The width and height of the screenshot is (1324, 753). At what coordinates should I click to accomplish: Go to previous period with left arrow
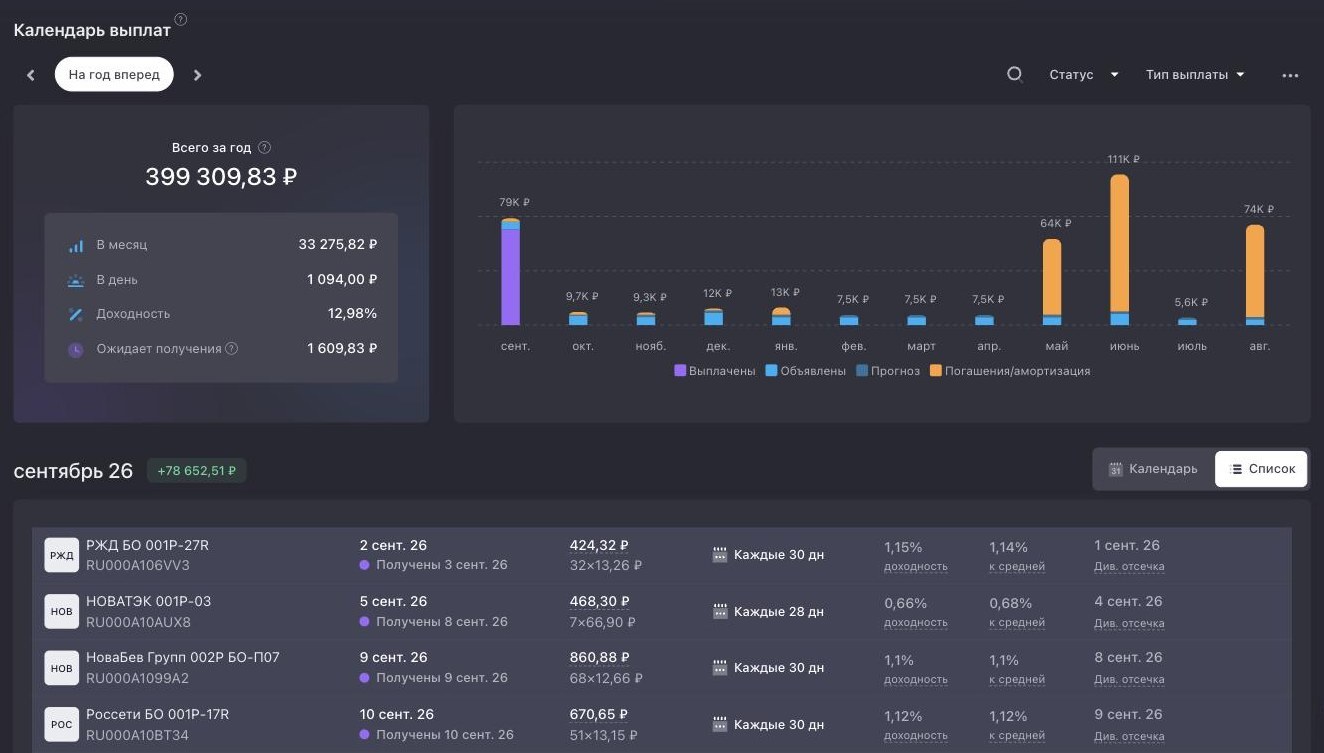(31, 75)
